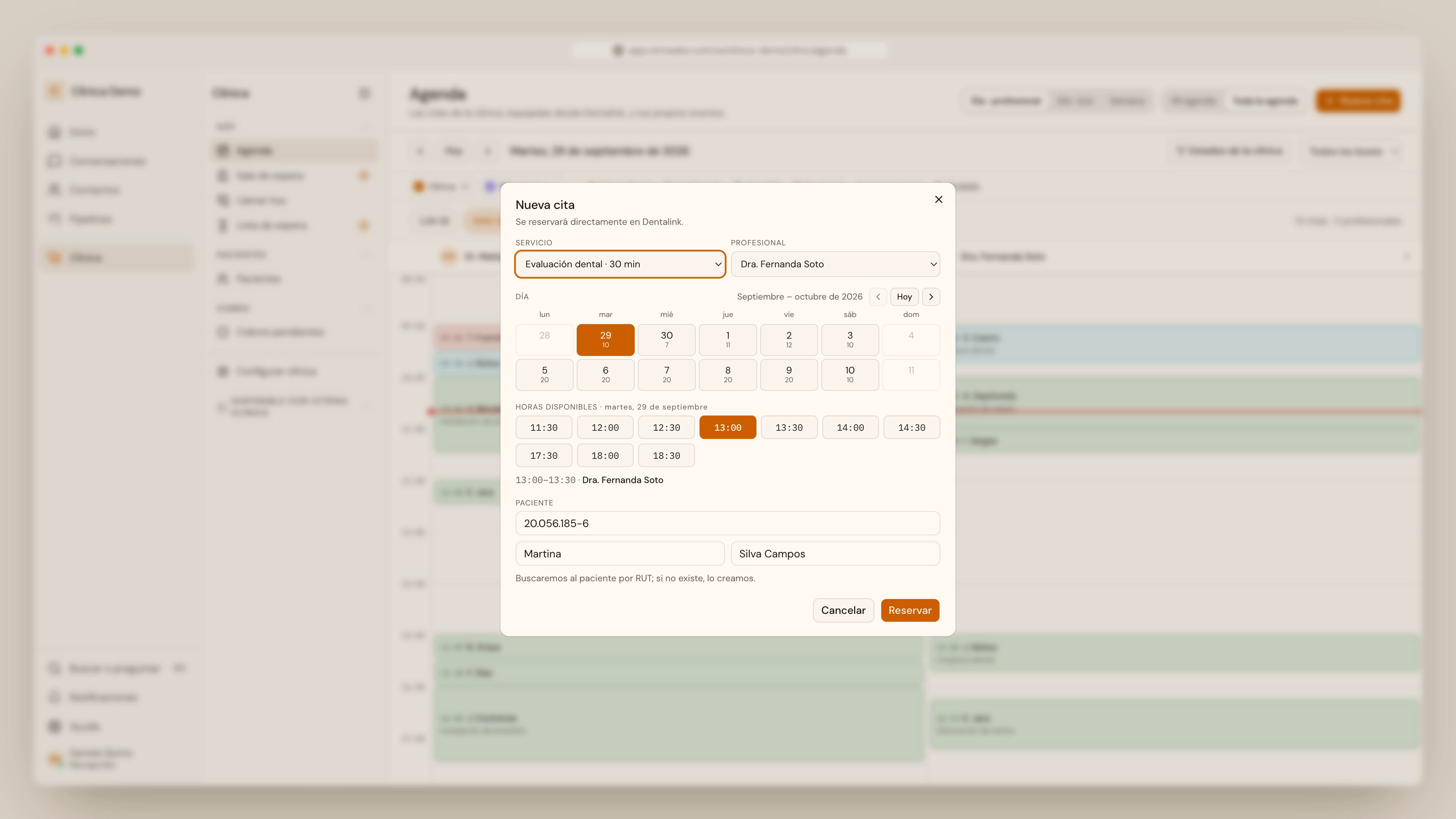Screen dimensions: 1456x819
Task: Choose the 12:30 time slot
Action: (x=667, y=427)
